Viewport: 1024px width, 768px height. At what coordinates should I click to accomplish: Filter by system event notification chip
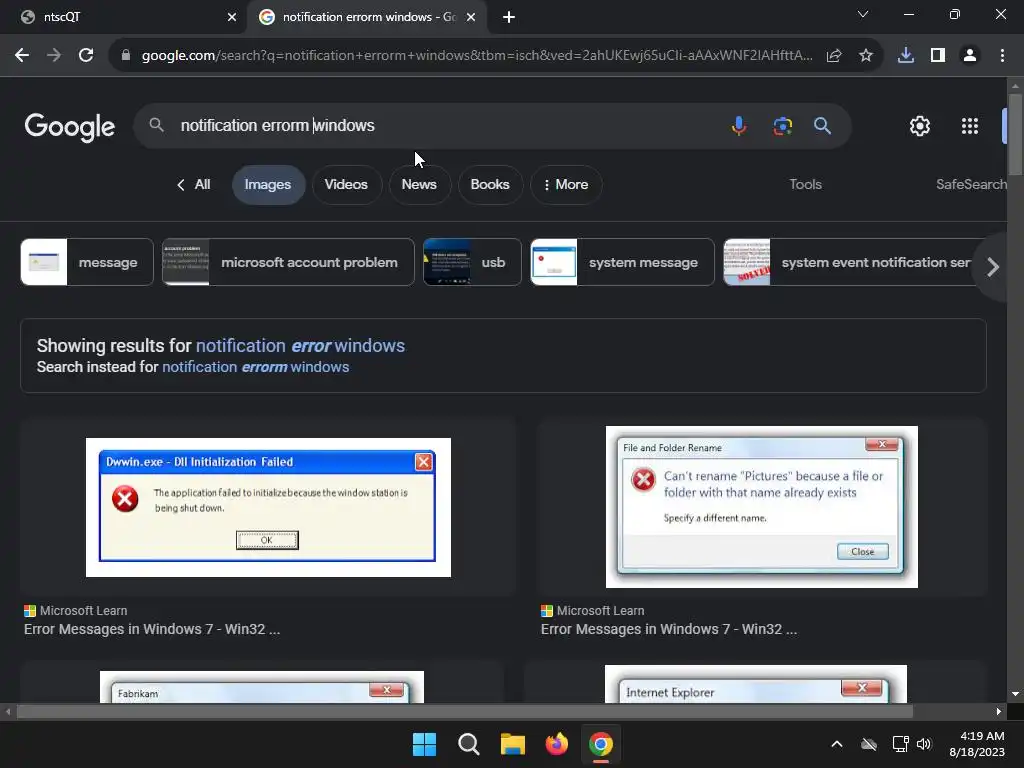pos(849,263)
